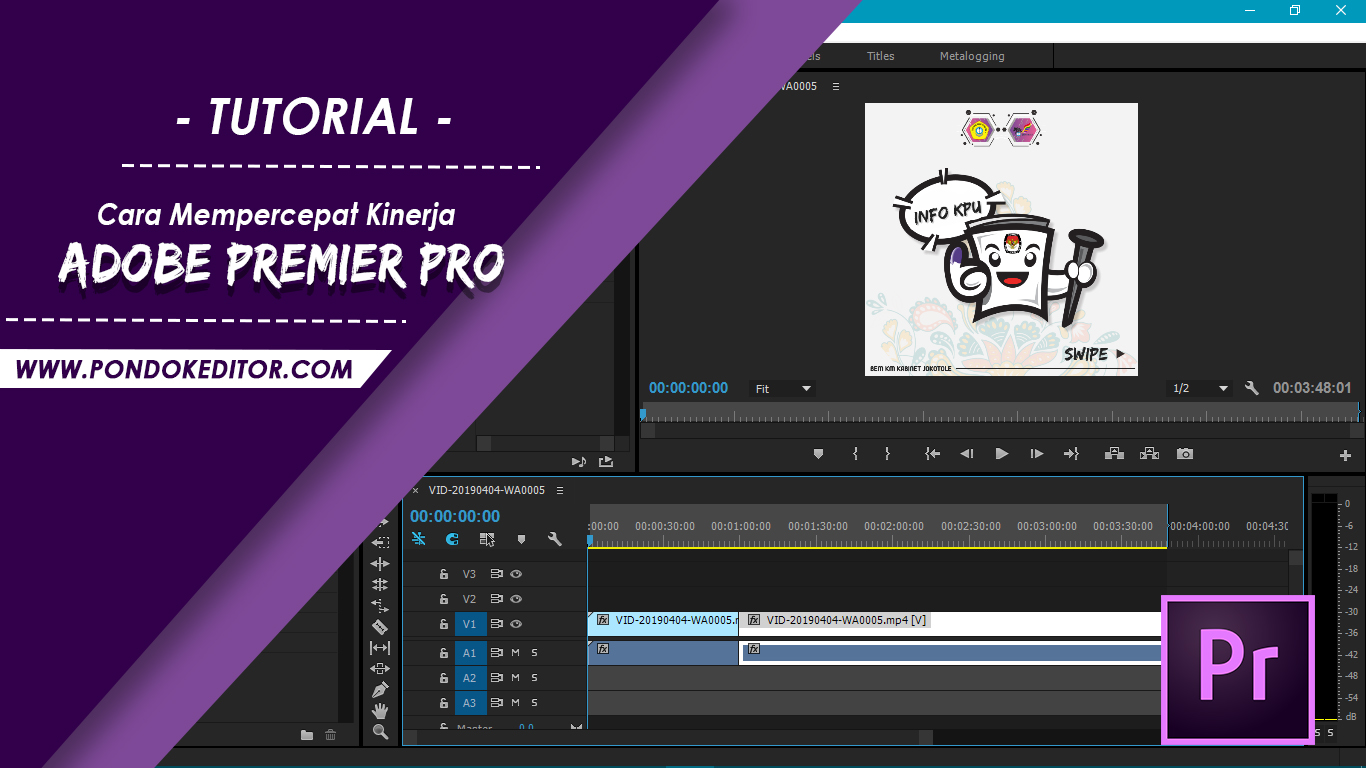
Task: Go to Out point in Program monitor
Action: 1071,454
